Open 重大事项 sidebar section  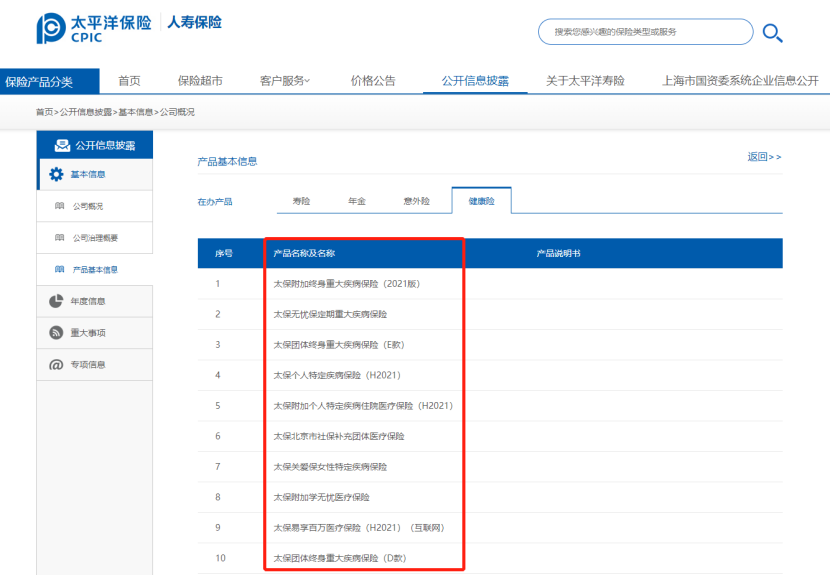pyautogui.click(x=95, y=333)
